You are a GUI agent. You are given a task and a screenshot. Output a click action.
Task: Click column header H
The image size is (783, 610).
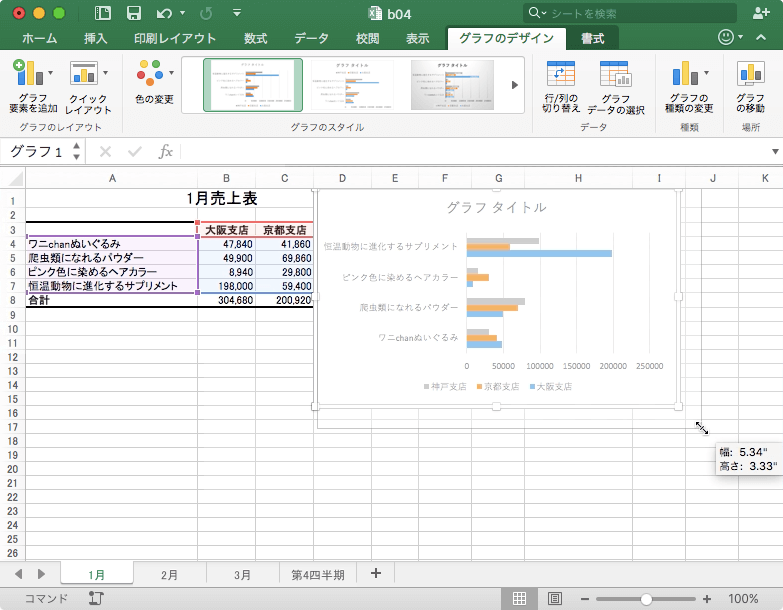[578, 178]
